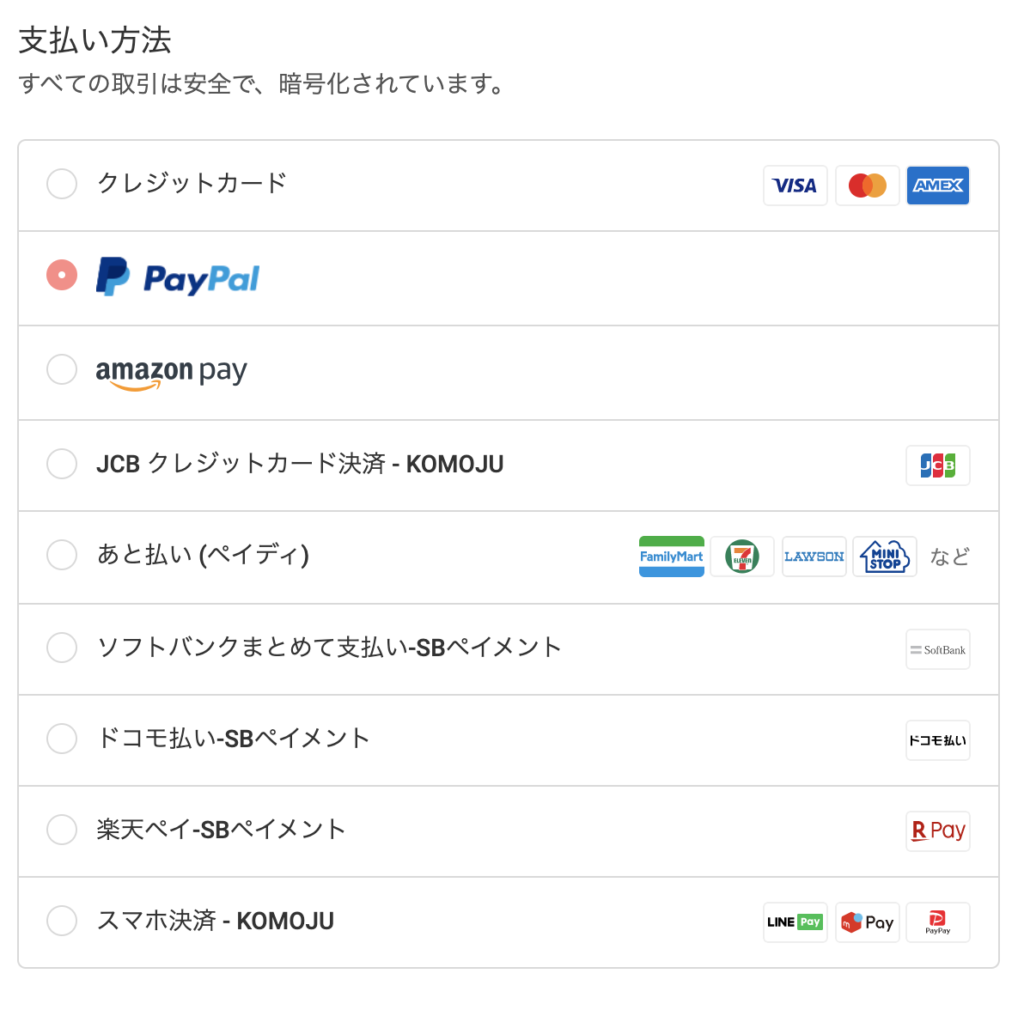Click the AMEX card icon
Viewport: 1024px width, 1010px height.
tap(938, 185)
